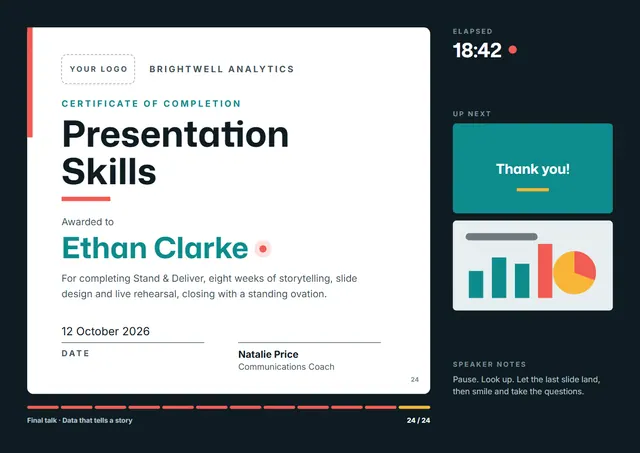
Task: Click the tall red bar in the chart thumbnail
Action: 545,271
